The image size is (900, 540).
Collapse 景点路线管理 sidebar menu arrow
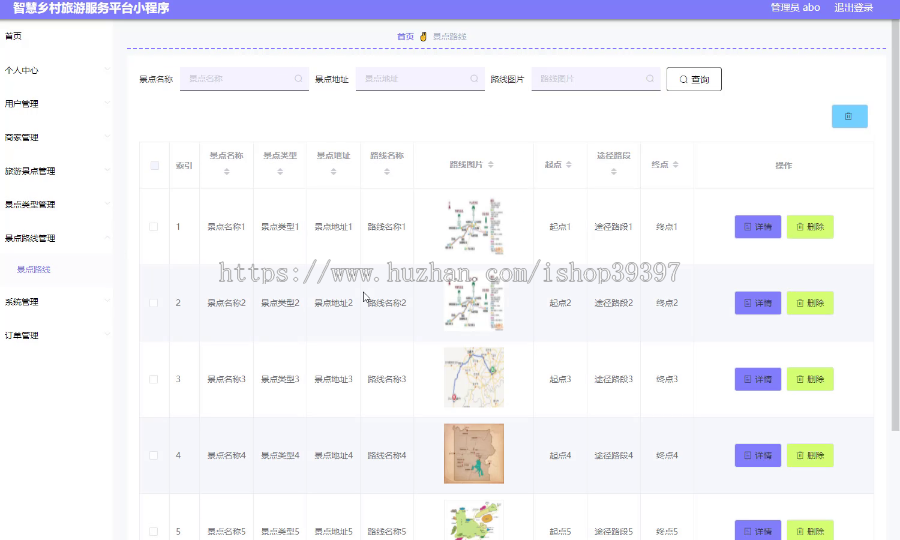tap(107, 238)
